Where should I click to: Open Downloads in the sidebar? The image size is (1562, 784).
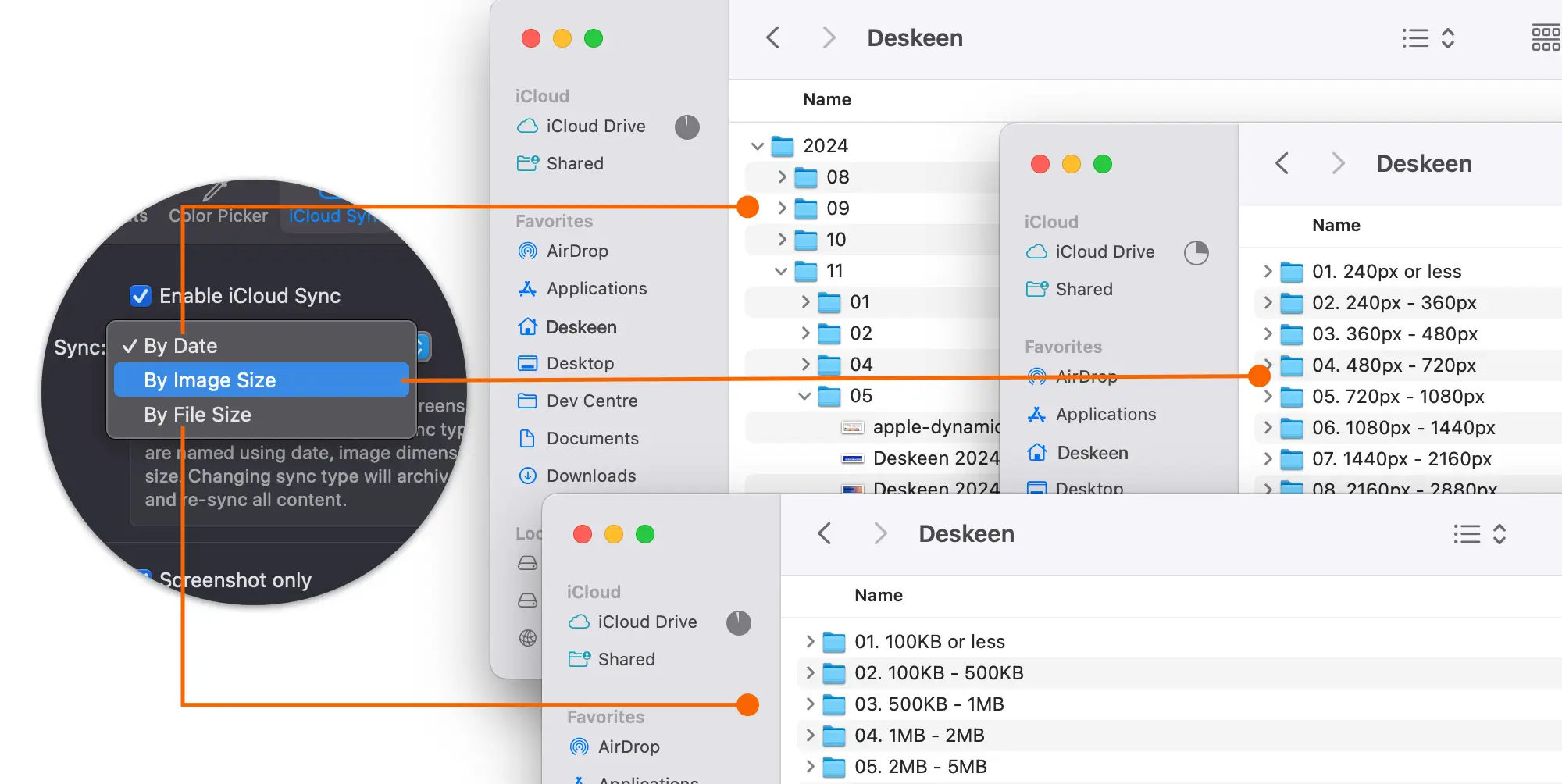click(576, 476)
